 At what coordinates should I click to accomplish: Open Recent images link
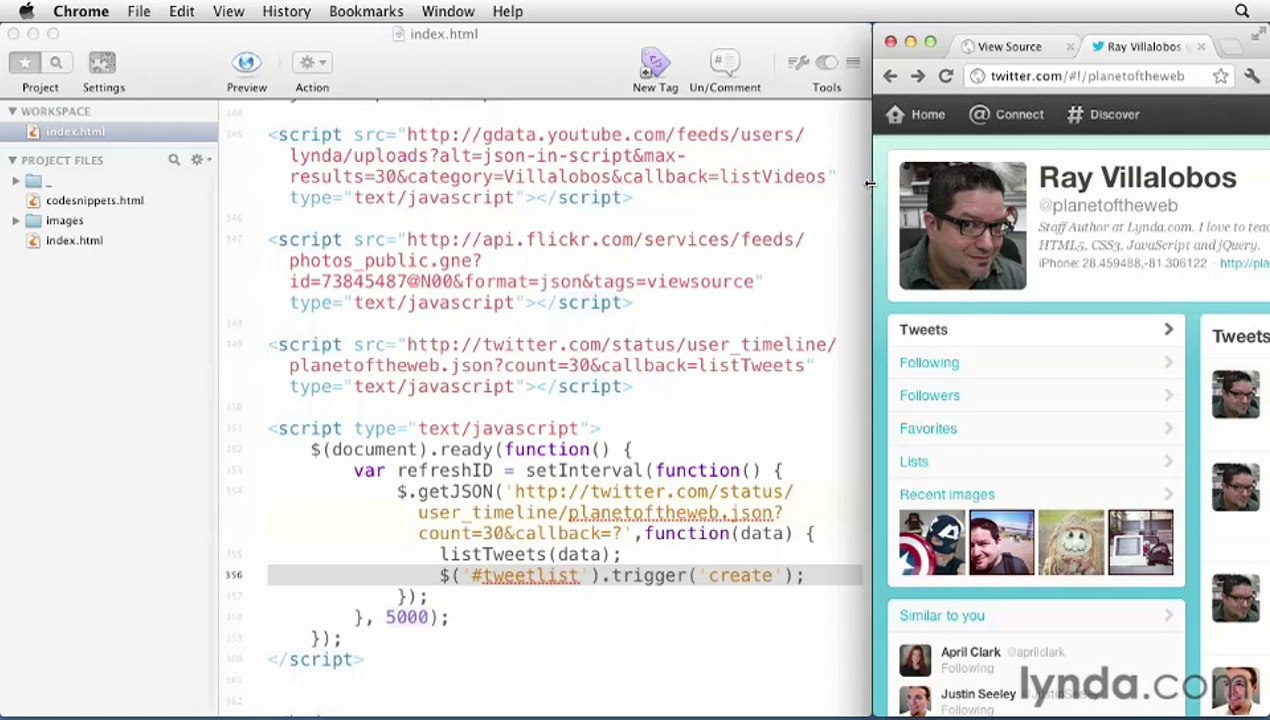[947, 494]
